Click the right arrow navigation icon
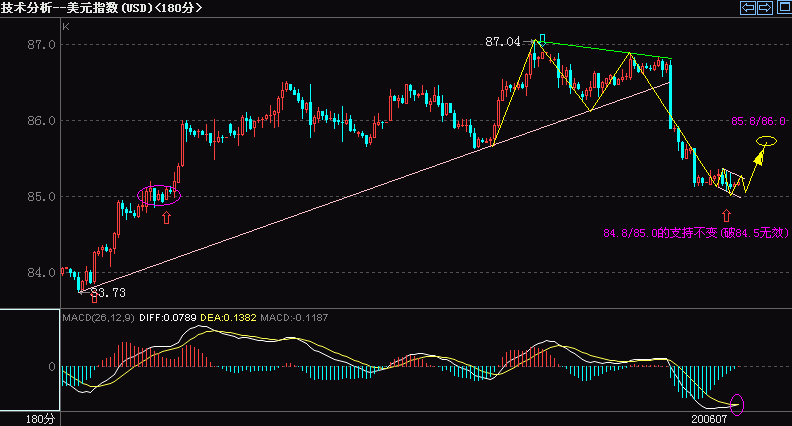792x426 pixels. 763,8
